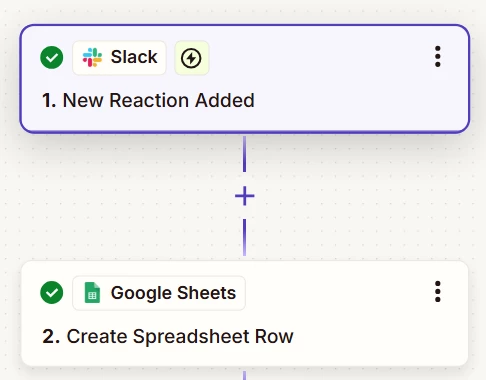Click the connector line above Google Sheets step
Screen dimensions: 486x380
(x=245, y=237)
